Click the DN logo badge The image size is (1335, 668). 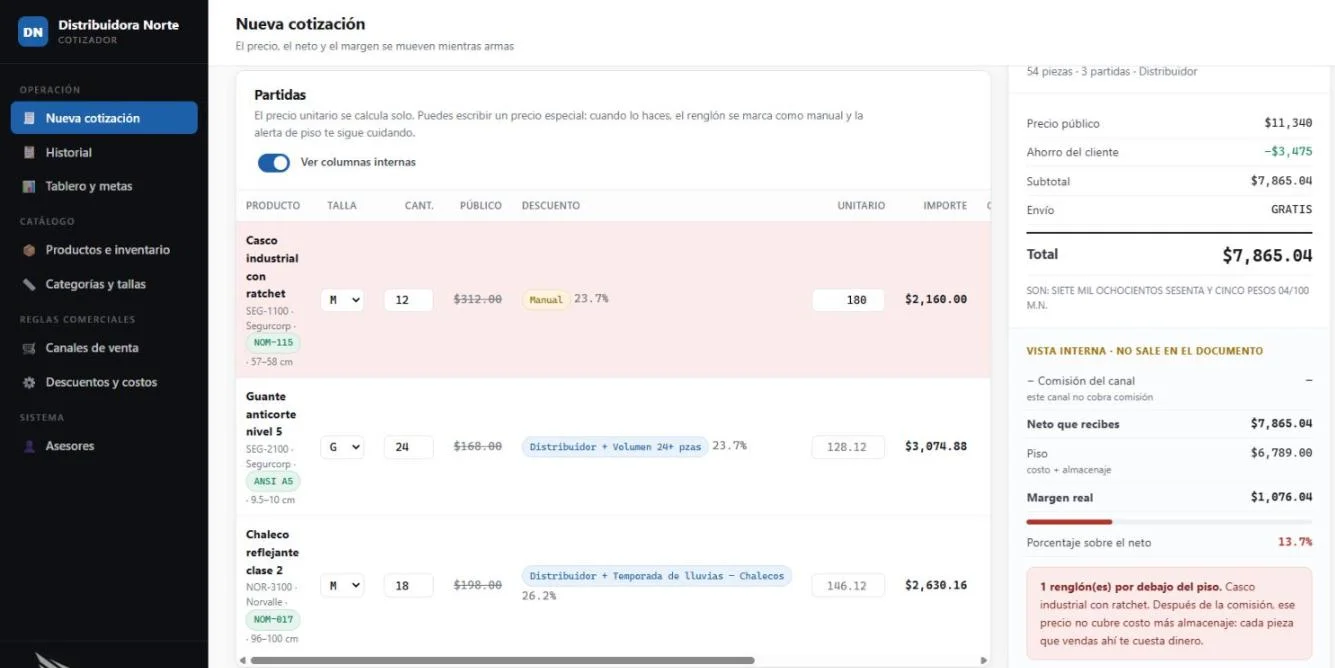33,32
